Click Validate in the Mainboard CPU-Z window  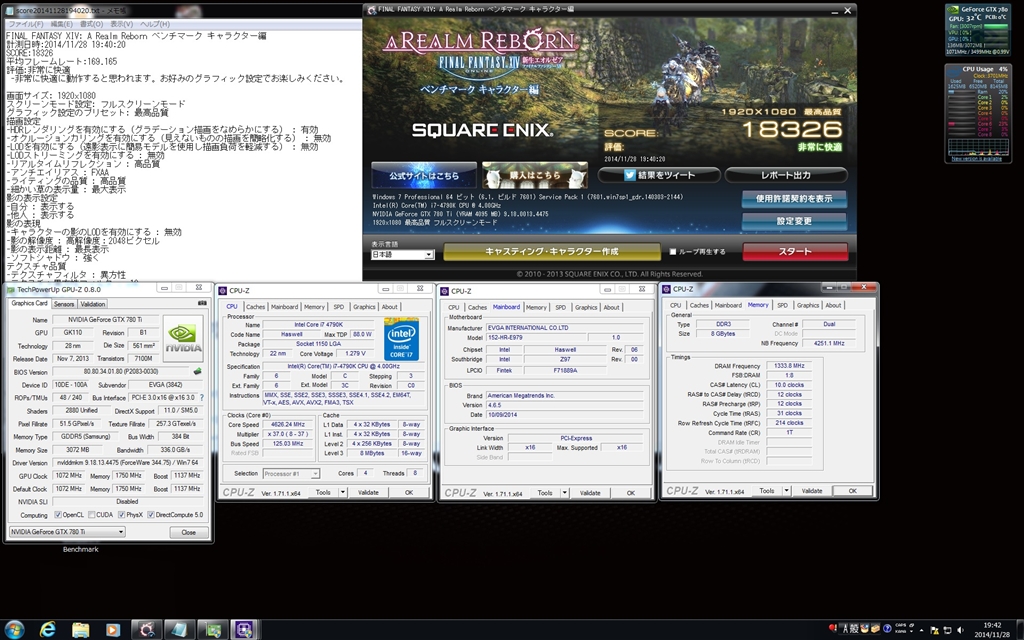point(590,493)
